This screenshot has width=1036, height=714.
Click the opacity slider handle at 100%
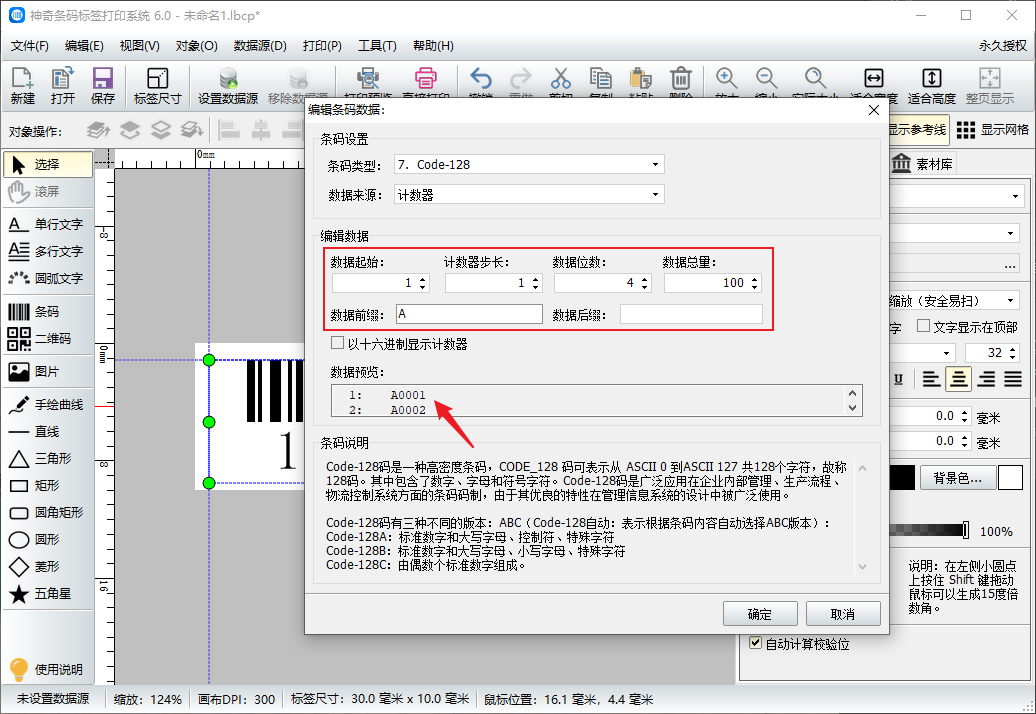[x=966, y=530]
